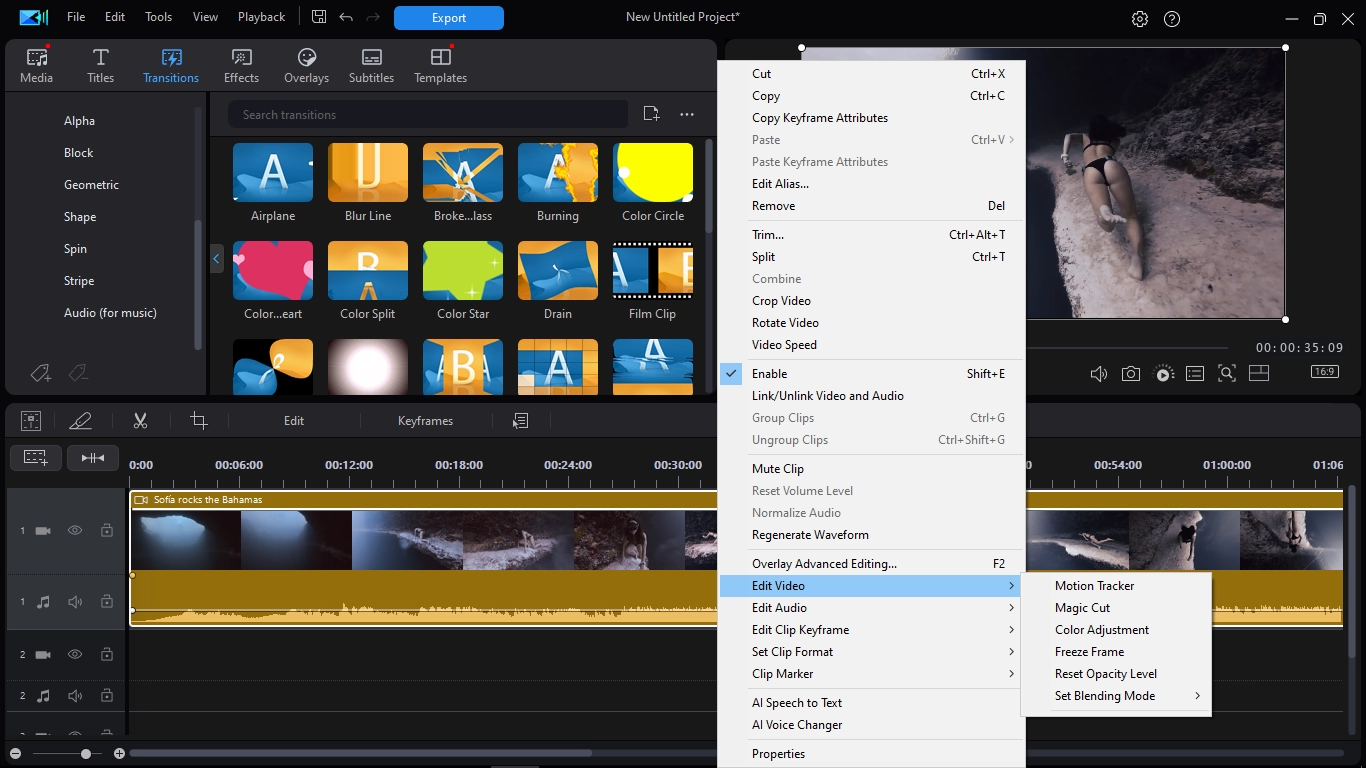Click the undo arrow icon
1366x768 pixels.
(346, 18)
